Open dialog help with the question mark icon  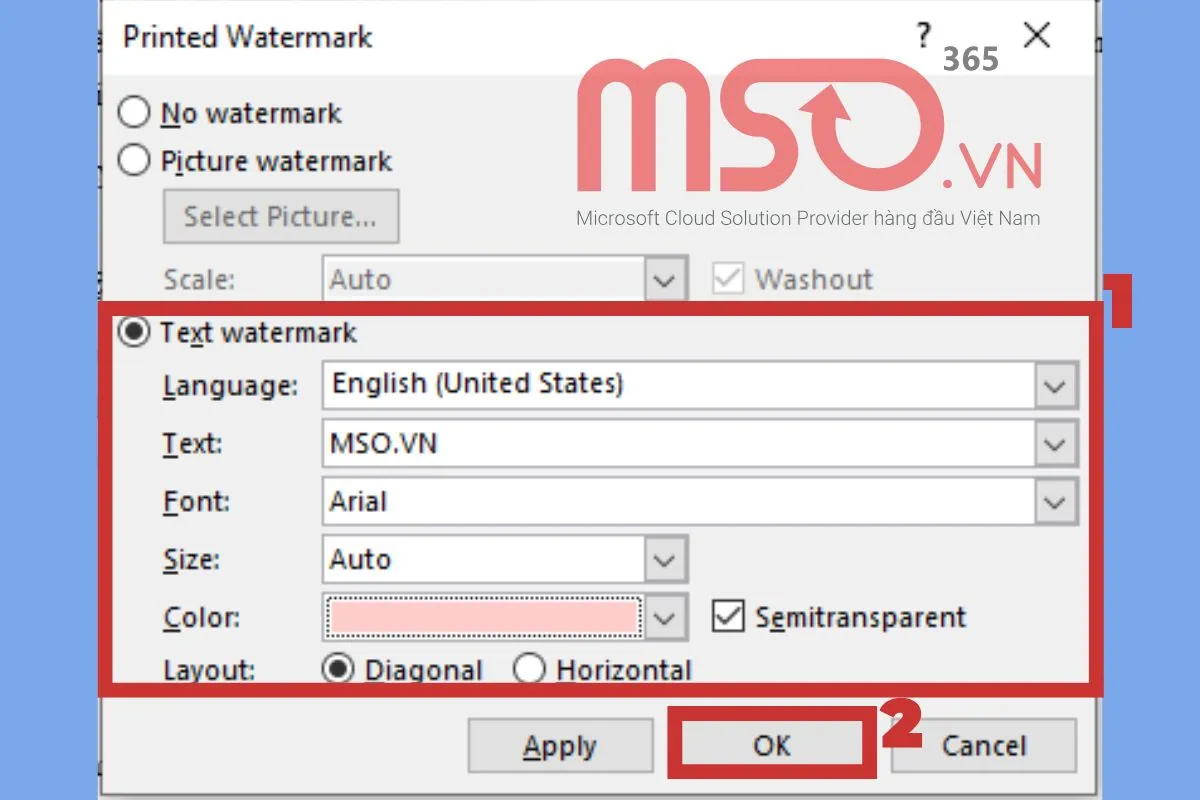(923, 35)
